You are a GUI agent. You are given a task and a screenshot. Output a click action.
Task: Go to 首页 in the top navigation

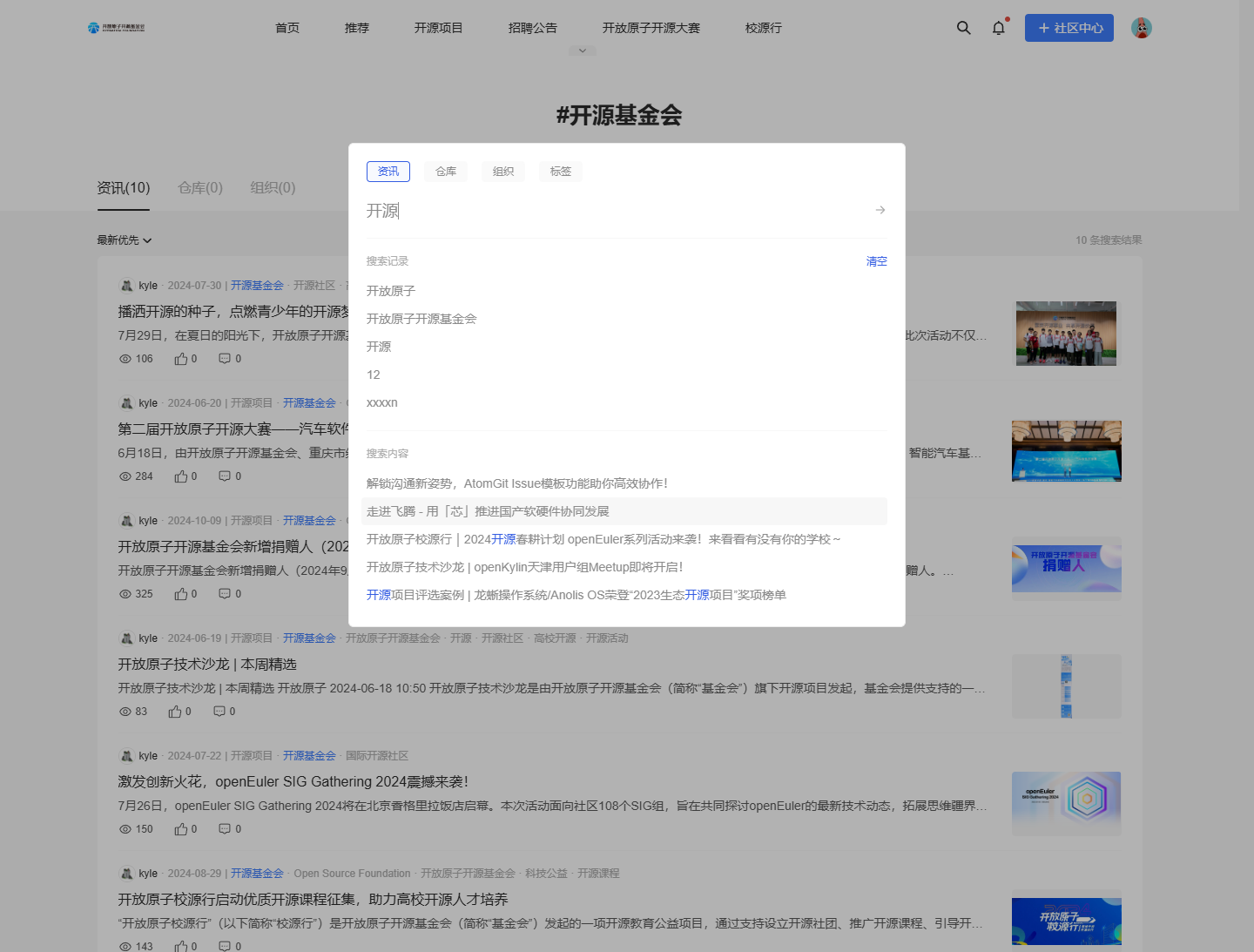click(287, 28)
